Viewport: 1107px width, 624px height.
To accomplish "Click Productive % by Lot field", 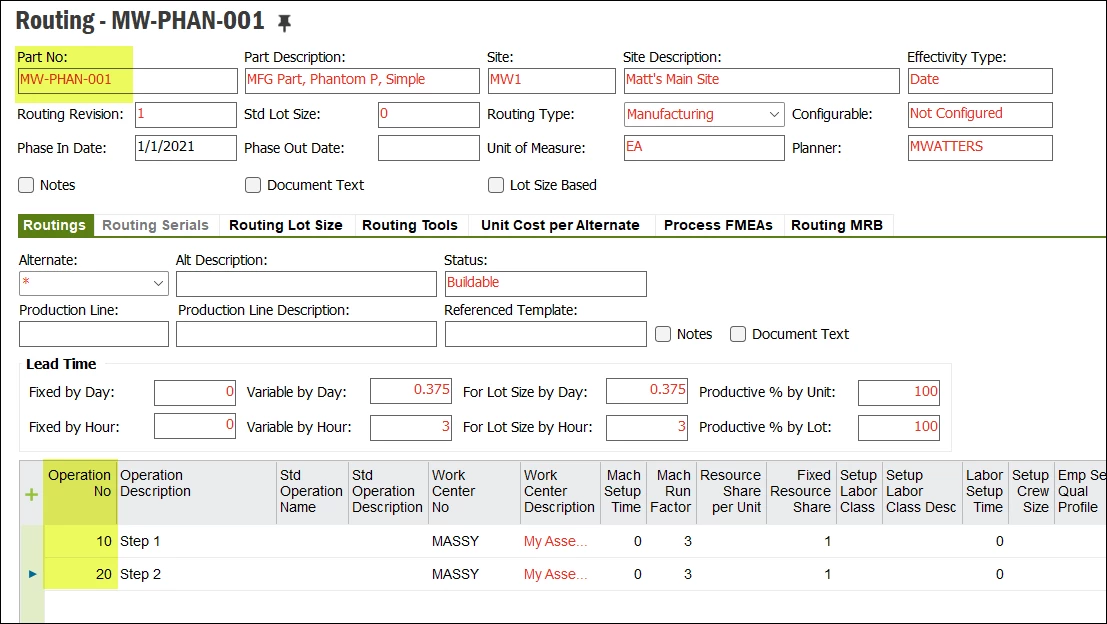I will pos(899,428).
